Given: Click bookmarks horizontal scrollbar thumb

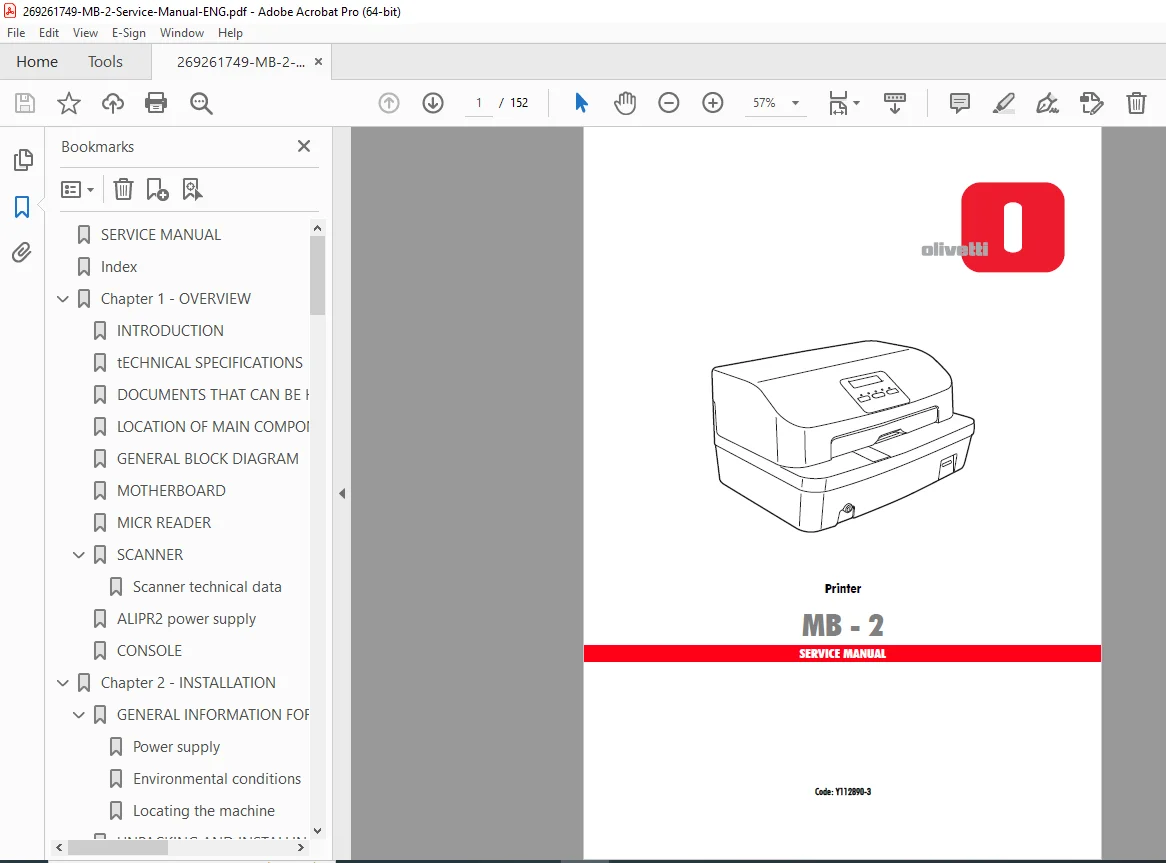Looking at the screenshot, I should pos(117,847).
